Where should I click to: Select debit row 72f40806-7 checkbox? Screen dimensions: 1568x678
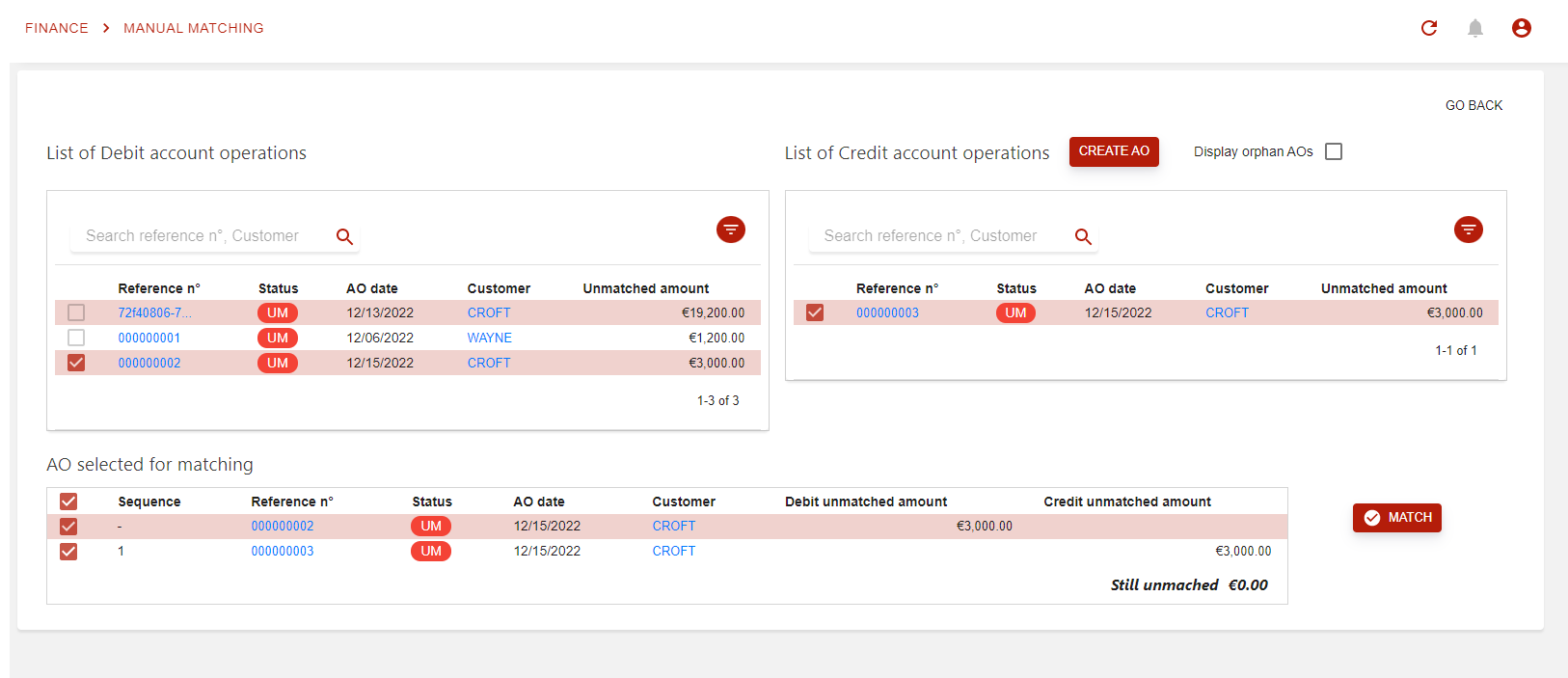(x=76, y=312)
